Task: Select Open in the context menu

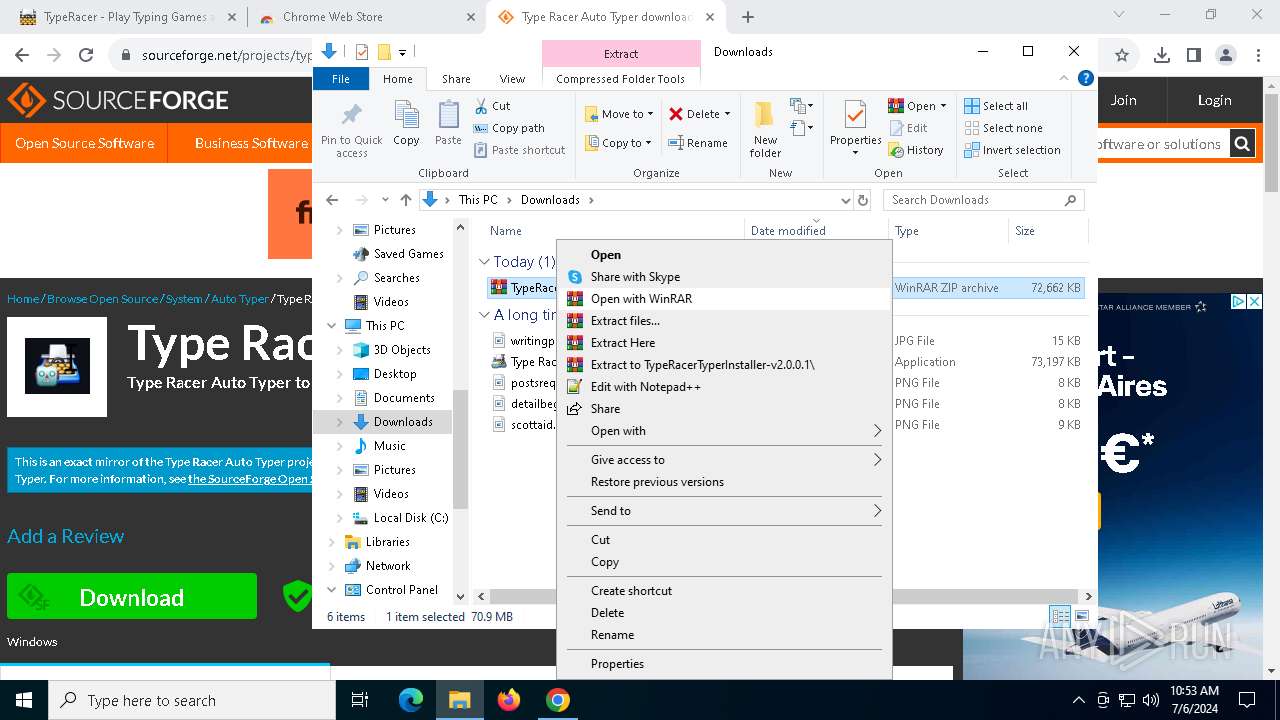Action: coord(723,255)
